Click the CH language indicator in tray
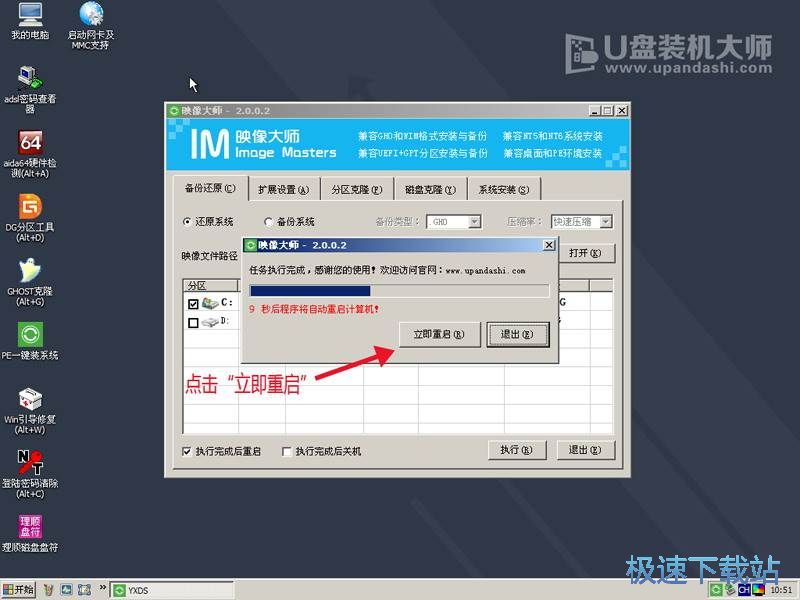 click(744, 590)
